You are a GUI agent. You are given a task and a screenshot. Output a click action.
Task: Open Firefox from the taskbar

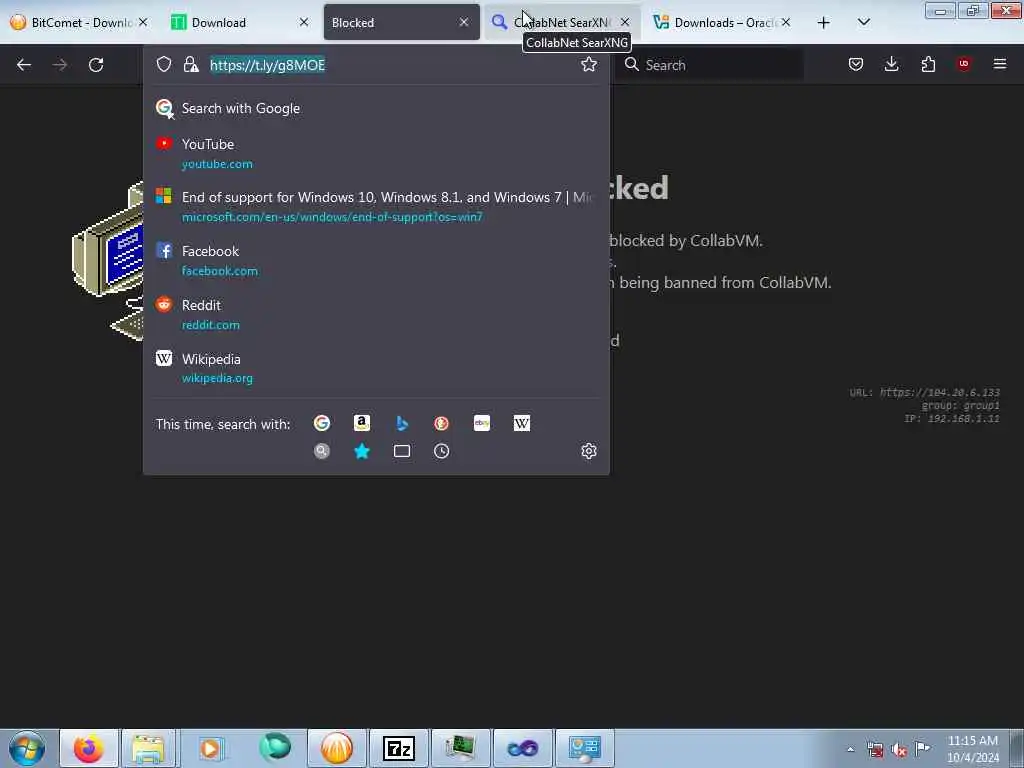[x=89, y=748]
